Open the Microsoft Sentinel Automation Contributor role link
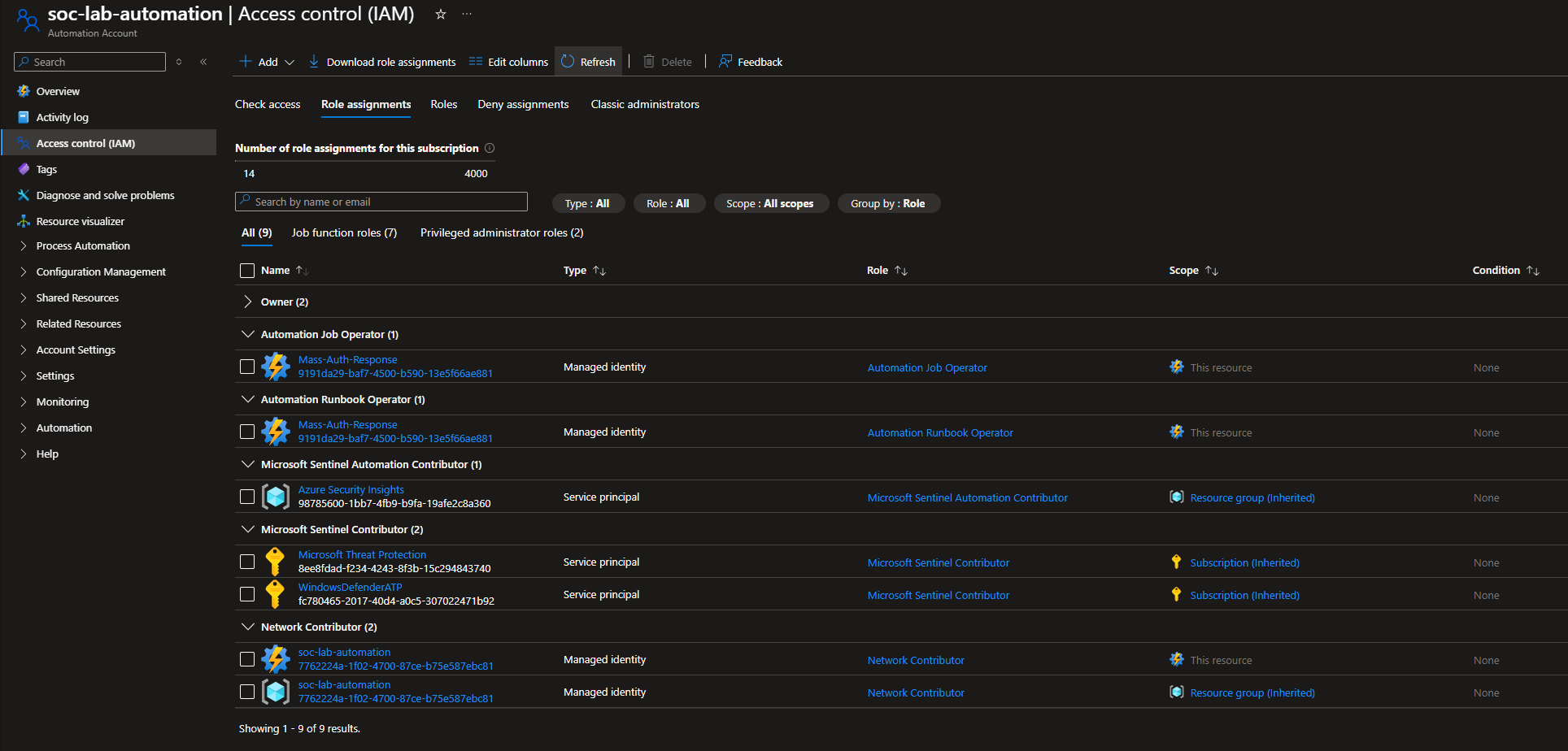Viewport: 1568px width, 751px height. pyautogui.click(x=967, y=497)
